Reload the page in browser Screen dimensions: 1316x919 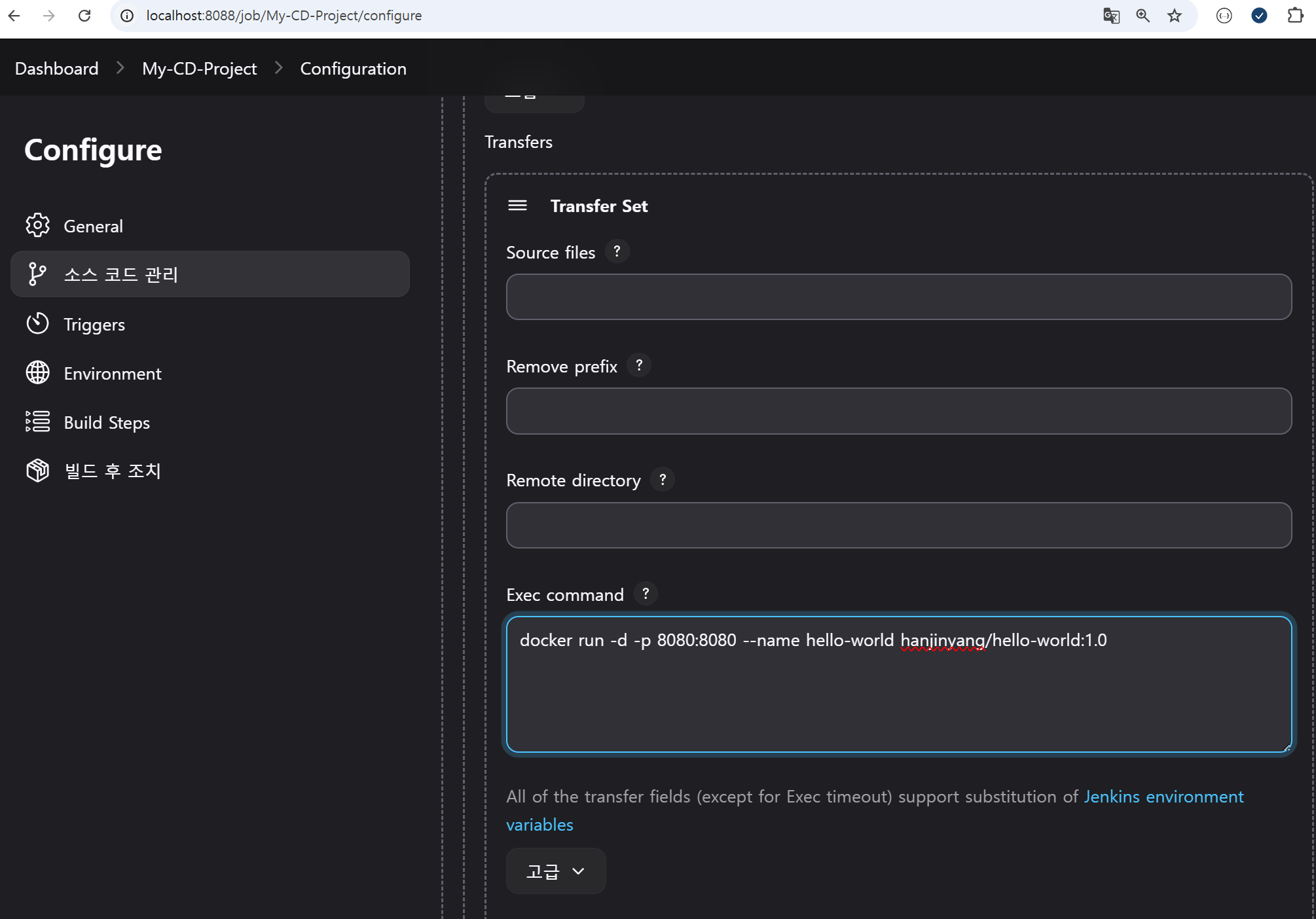point(84,16)
